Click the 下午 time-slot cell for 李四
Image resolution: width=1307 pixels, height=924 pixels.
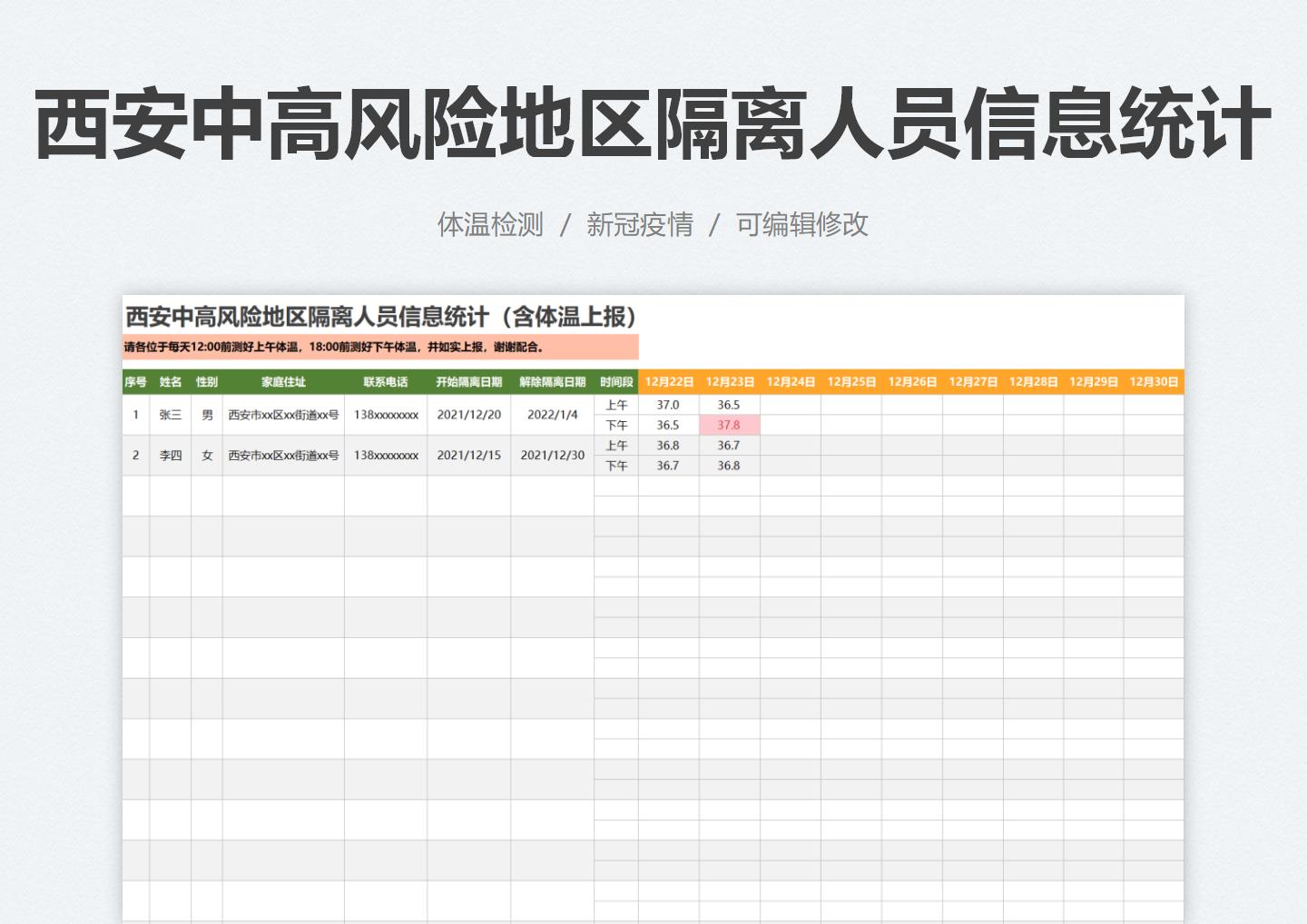(616, 465)
